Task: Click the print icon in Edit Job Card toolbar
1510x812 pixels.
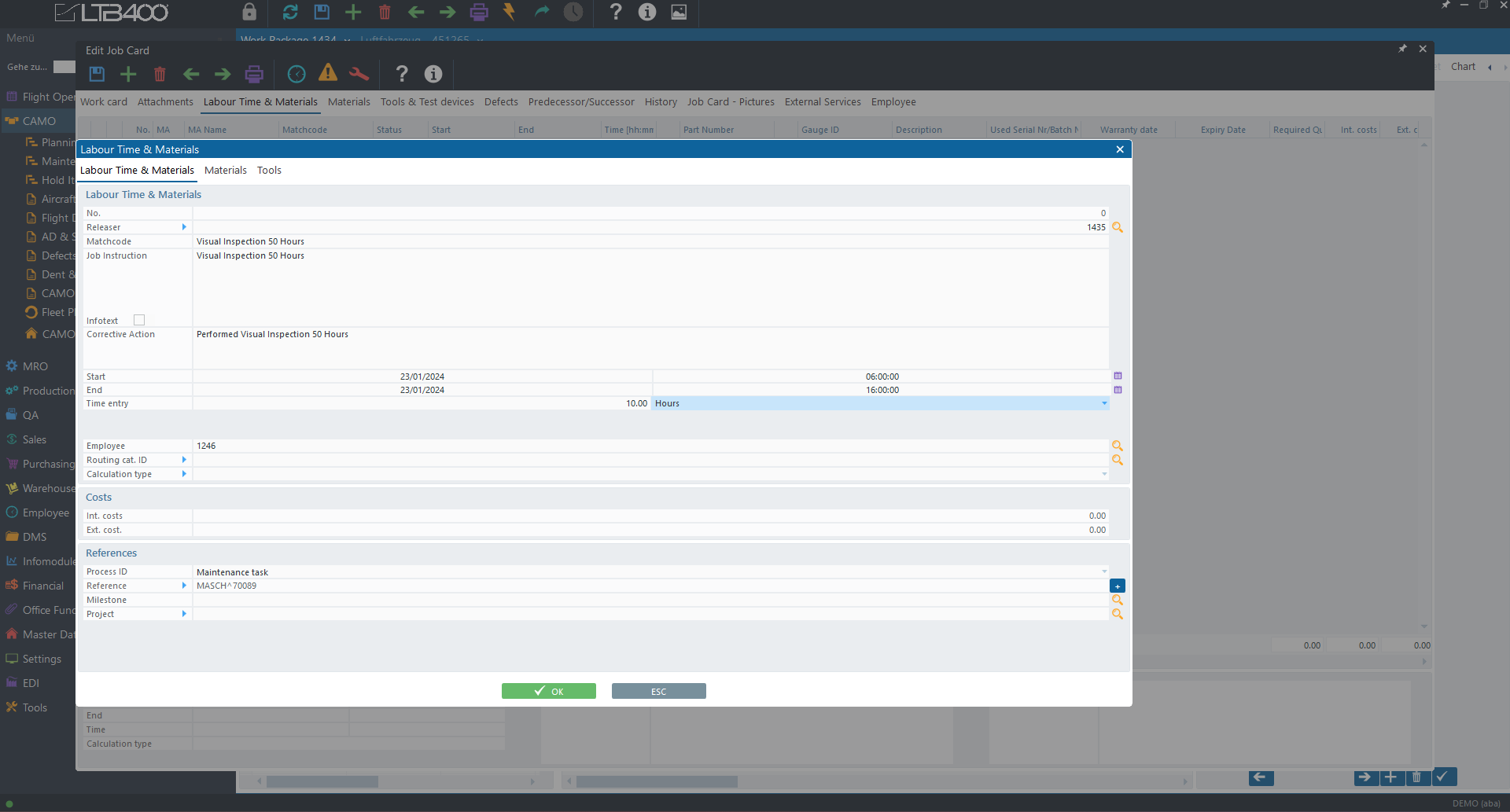Action: [x=254, y=74]
